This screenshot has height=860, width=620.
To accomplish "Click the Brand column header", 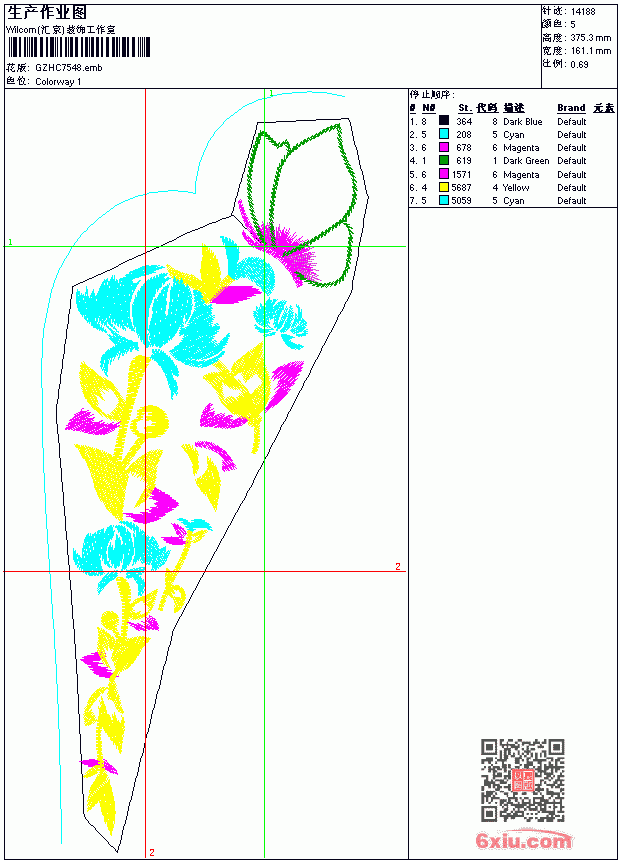I will [571, 108].
